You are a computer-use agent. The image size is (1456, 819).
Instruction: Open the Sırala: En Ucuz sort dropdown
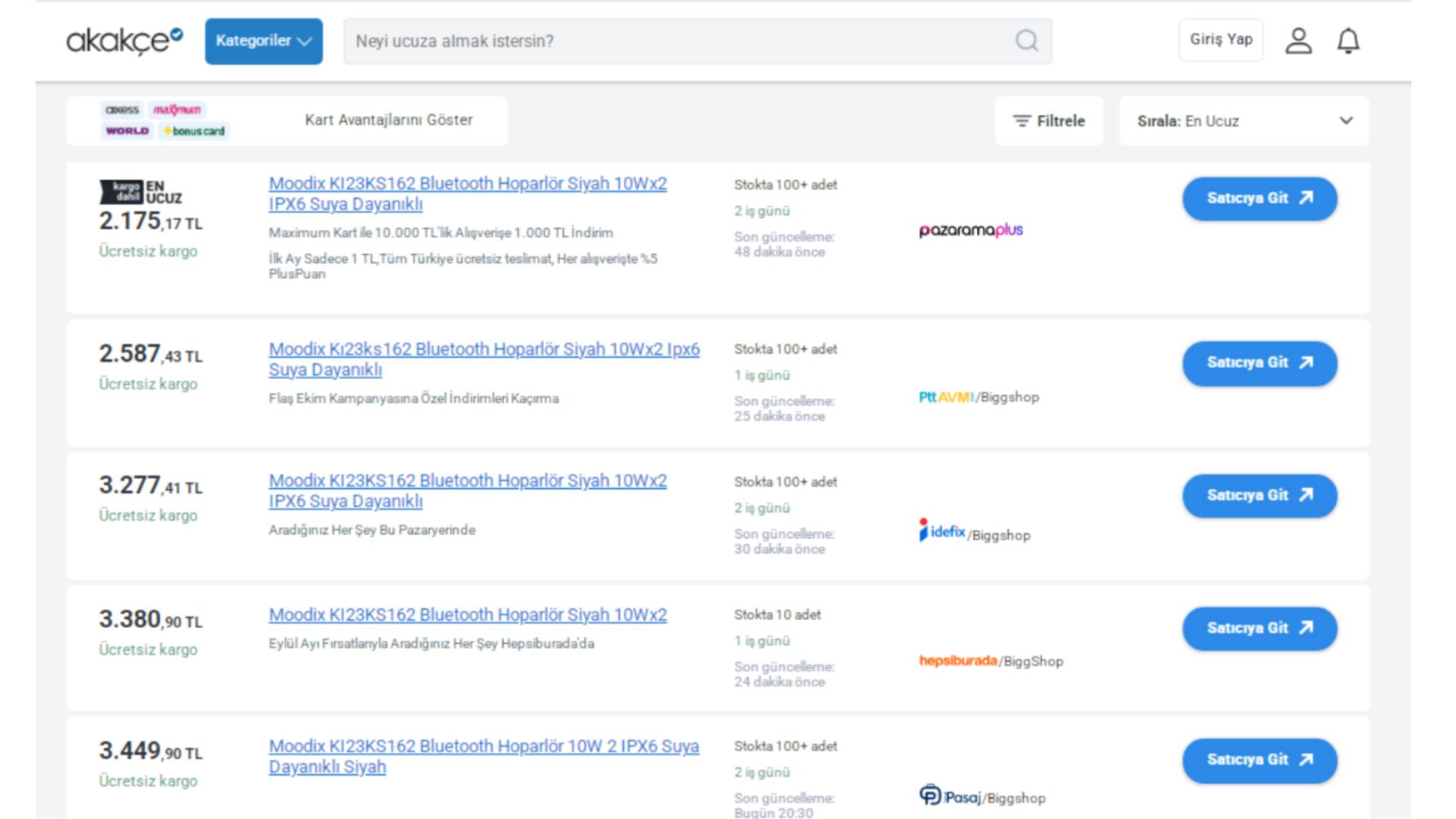click(1244, 121)
